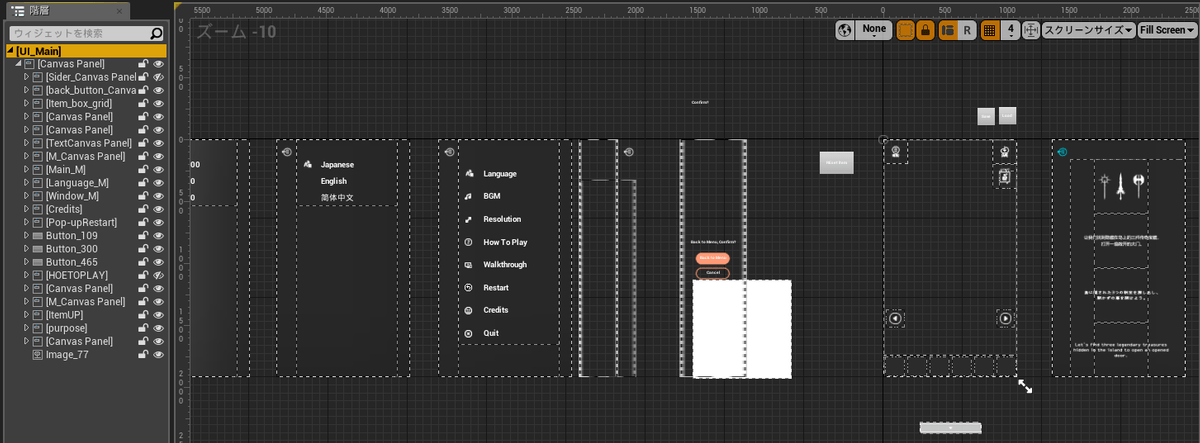This screenshot has width=1200, height=443.
Task: Select Button_109 in hierarchy
Action: (x=71, y=235)
